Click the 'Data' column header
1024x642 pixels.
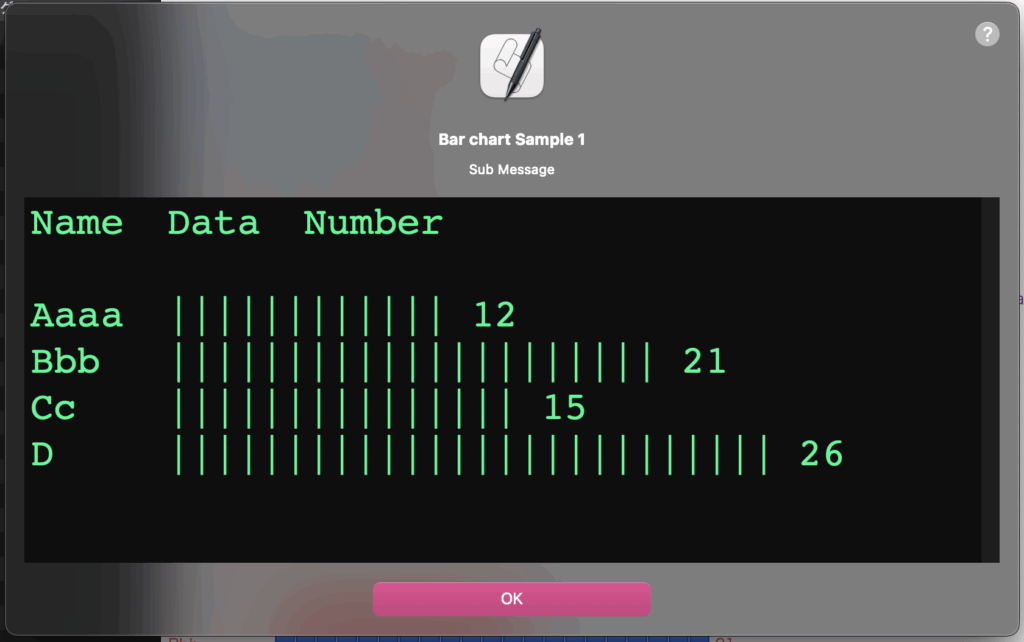pos(213,223)
